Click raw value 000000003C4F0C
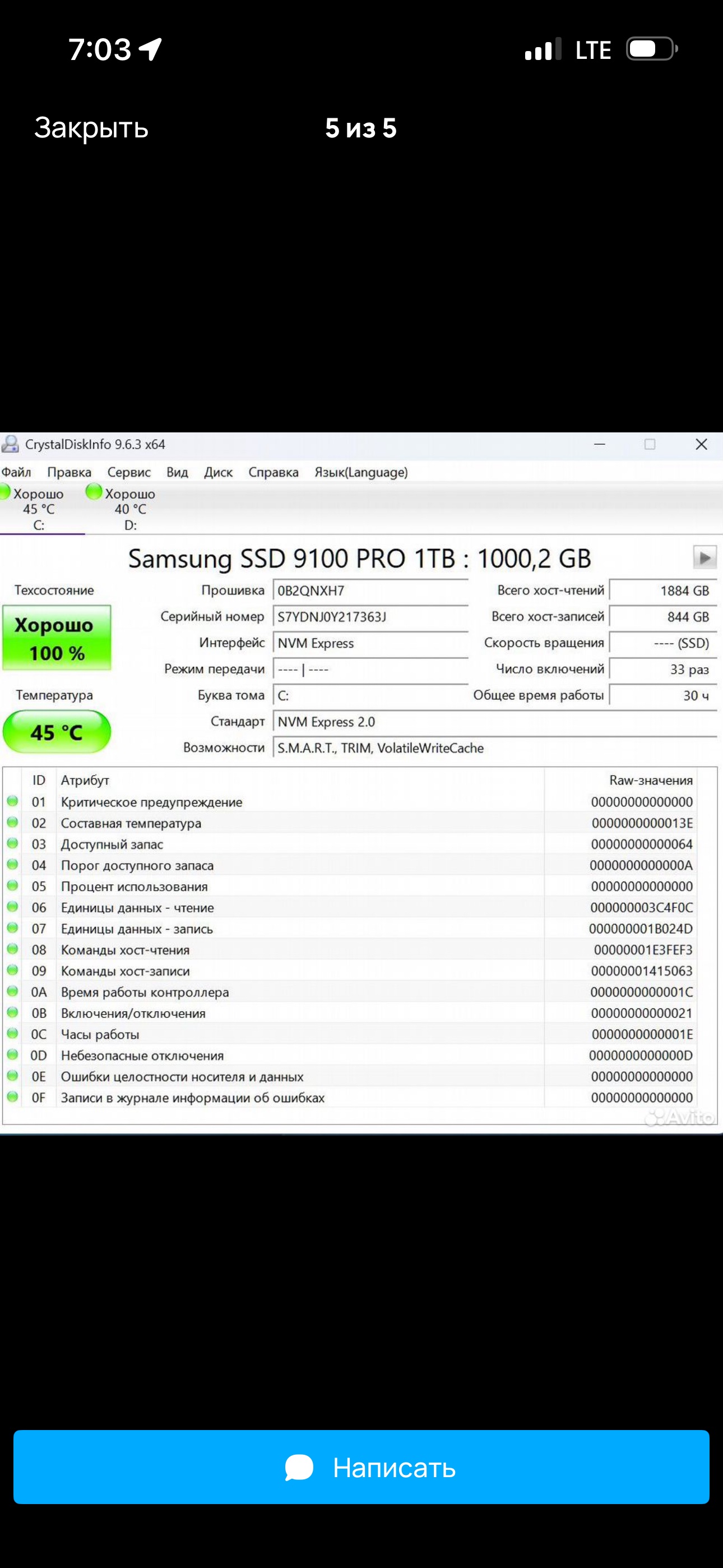Image resolution: width=723 pixels, height=1568 pixels. 641,907
